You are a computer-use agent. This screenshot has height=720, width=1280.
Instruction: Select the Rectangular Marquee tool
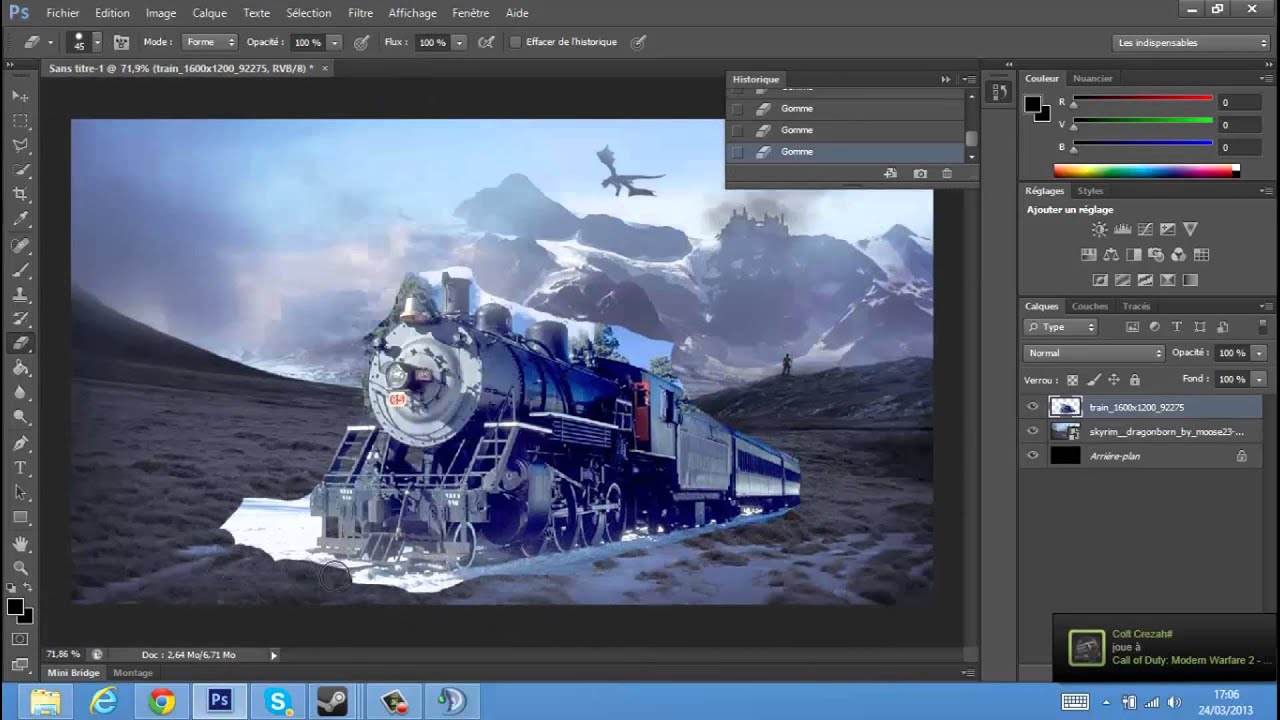click(x=20, y=121)
